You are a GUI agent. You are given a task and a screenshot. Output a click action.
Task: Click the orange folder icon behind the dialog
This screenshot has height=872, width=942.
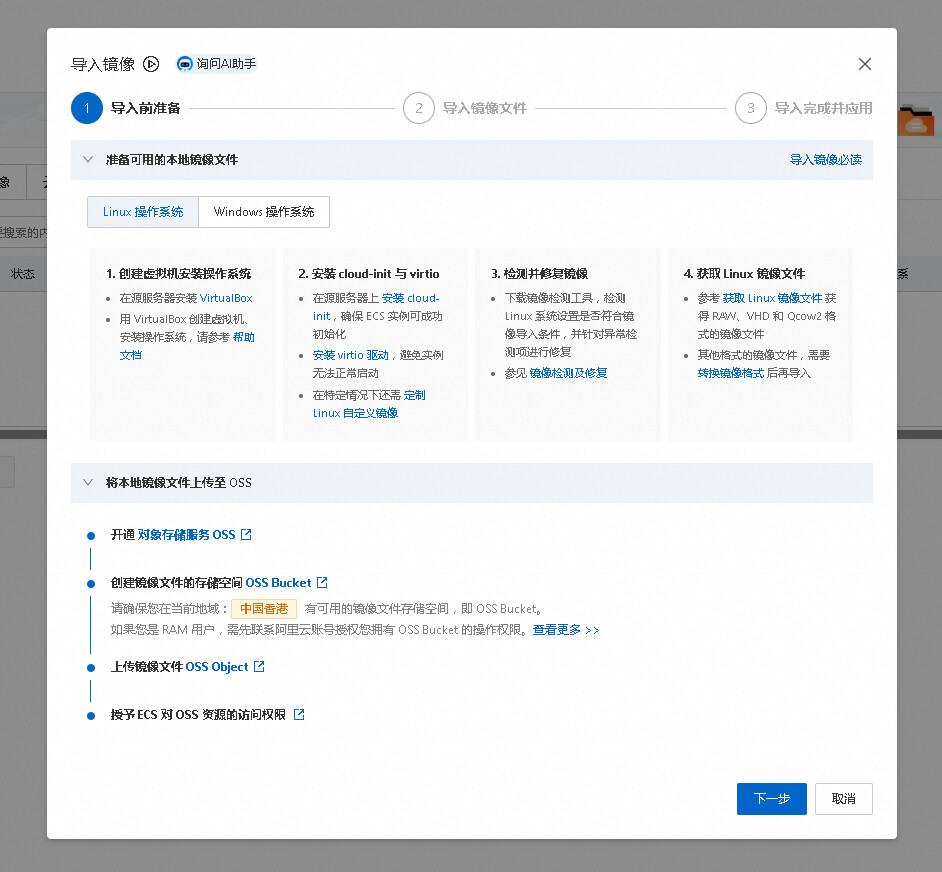pos(916,120)
